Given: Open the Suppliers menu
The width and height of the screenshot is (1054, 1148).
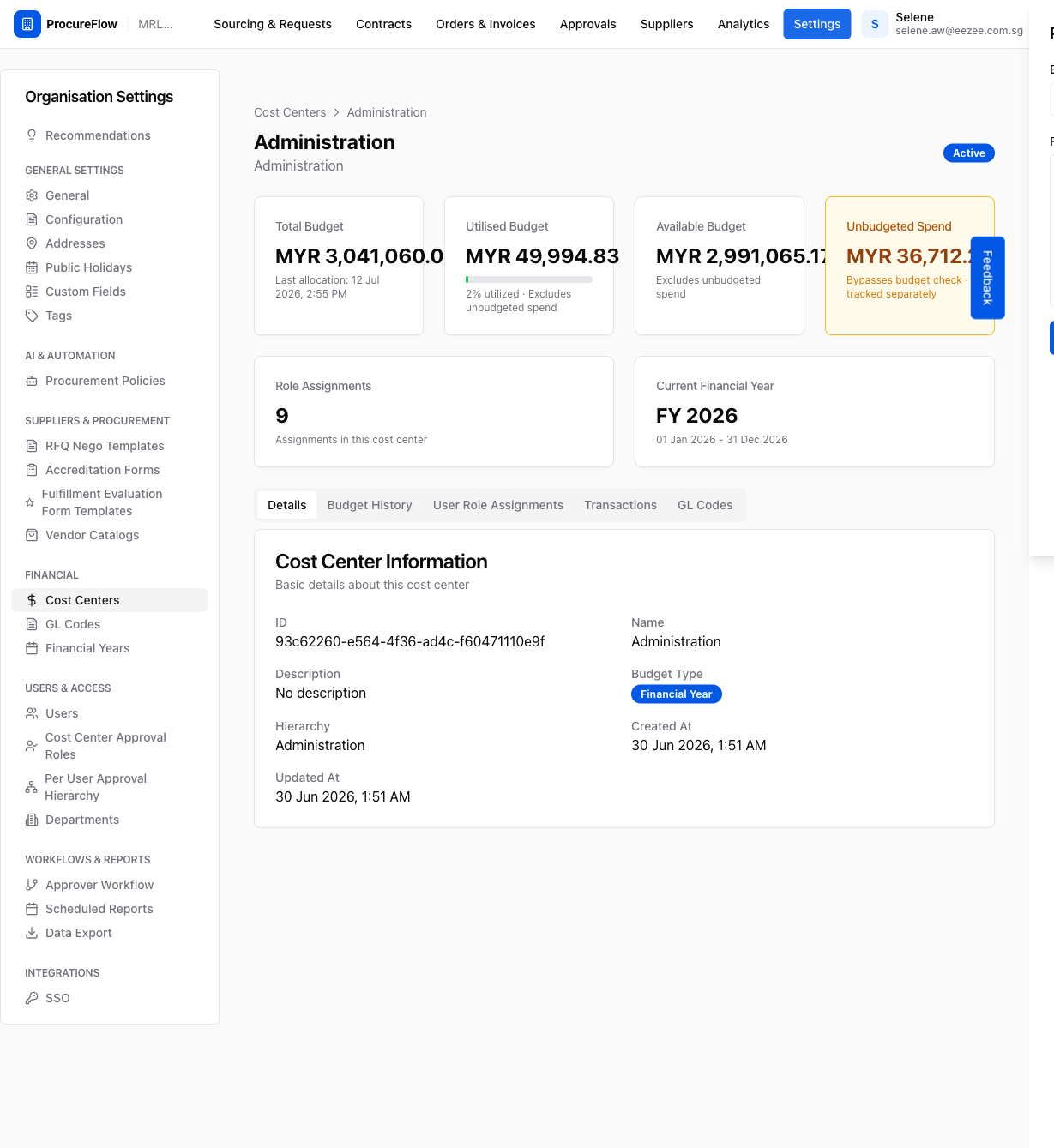Looking at the screenshot, I should (666, 24).
